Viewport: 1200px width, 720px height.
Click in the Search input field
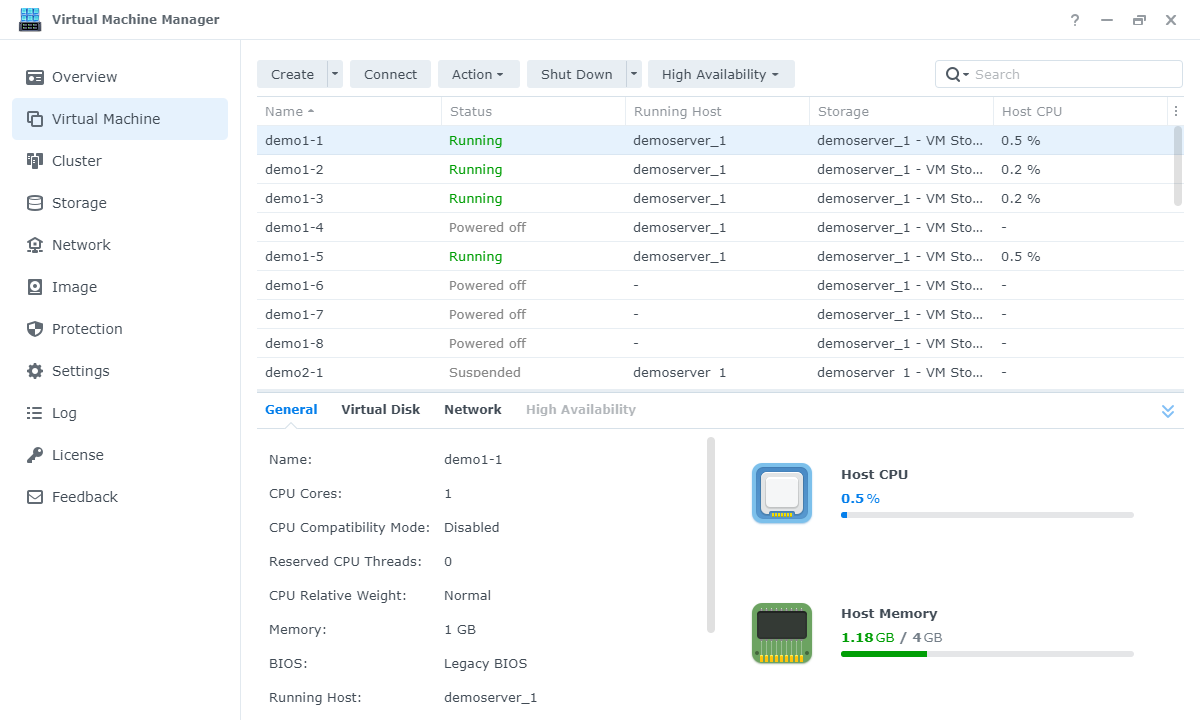point(1075,74)
